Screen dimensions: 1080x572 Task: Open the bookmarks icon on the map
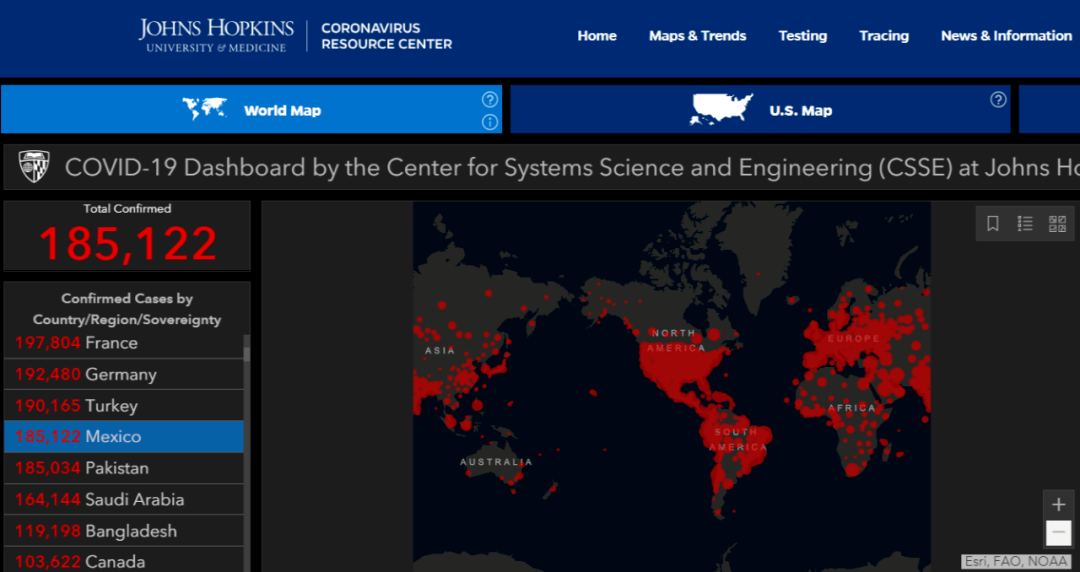coord(993,223)
